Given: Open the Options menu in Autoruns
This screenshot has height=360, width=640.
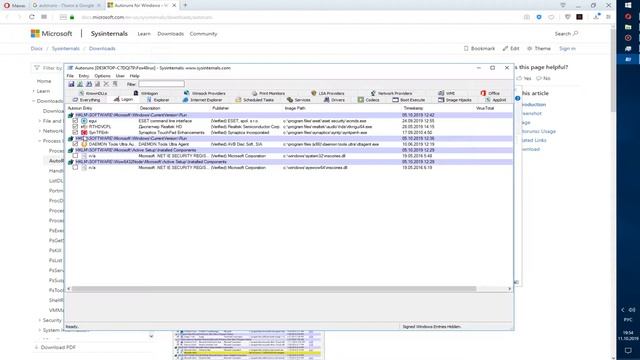Looking at the screenshot, I should pos(102,76).
